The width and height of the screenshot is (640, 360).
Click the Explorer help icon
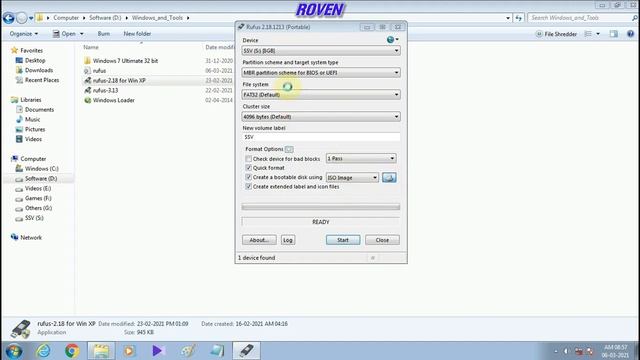point(631,34)
